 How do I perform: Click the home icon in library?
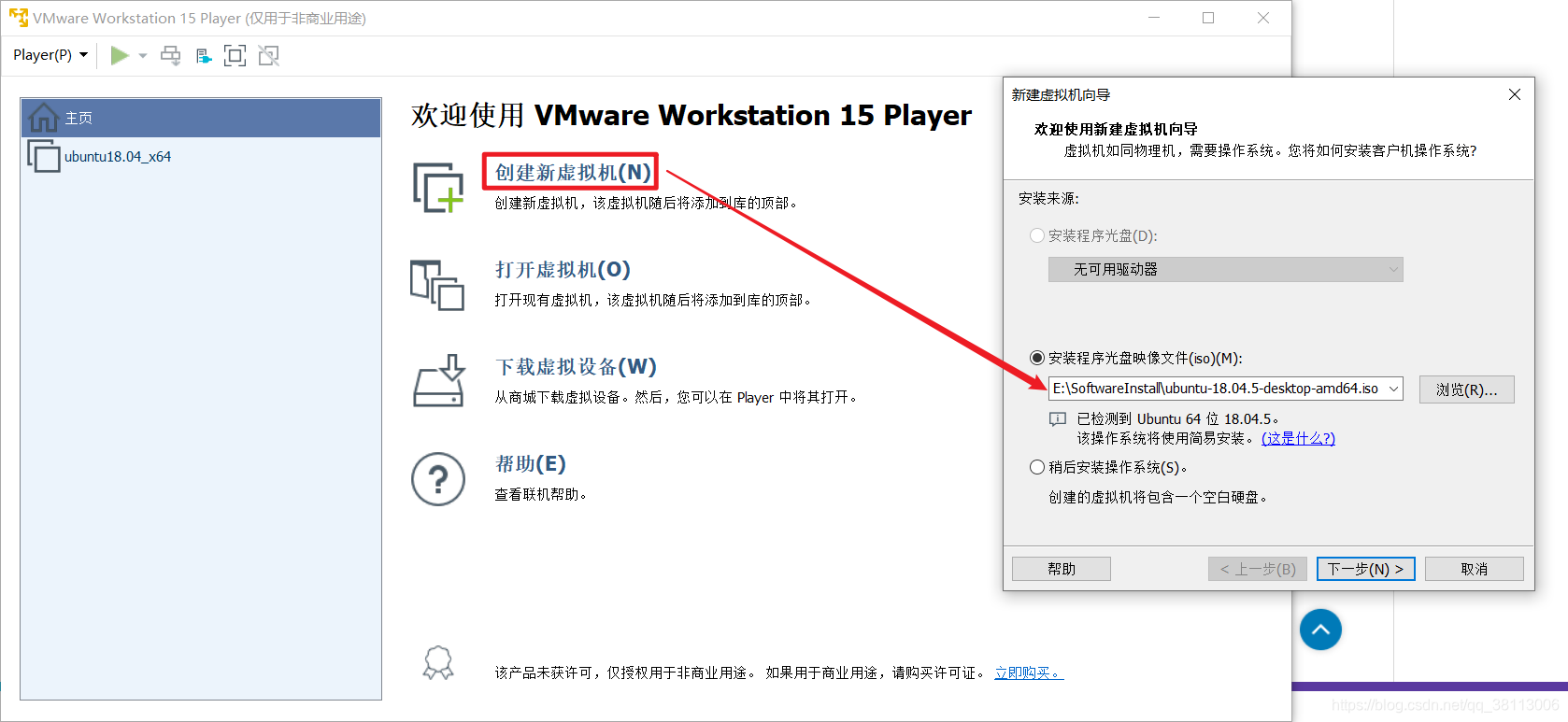pyautogui.click(x=43, y=118)
